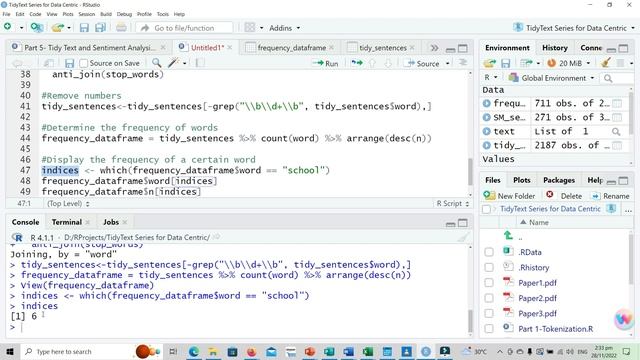
Task: Clear console broom icon
Action: click(463, 237)
